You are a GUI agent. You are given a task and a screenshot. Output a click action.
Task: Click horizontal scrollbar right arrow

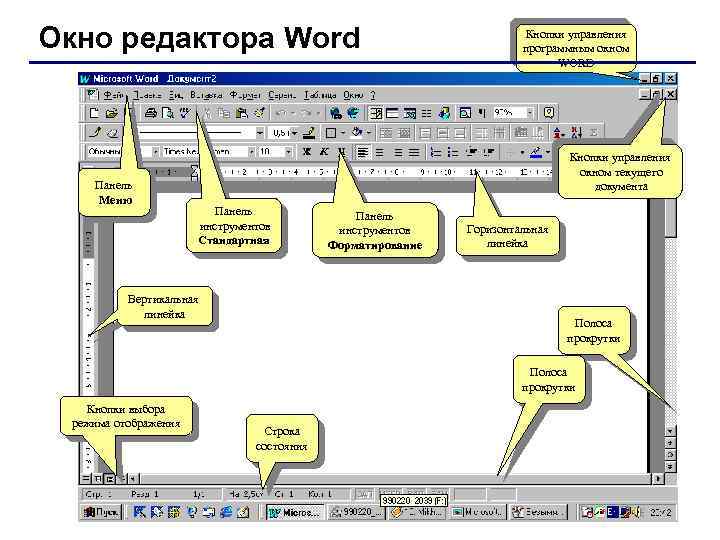[658, 478]
